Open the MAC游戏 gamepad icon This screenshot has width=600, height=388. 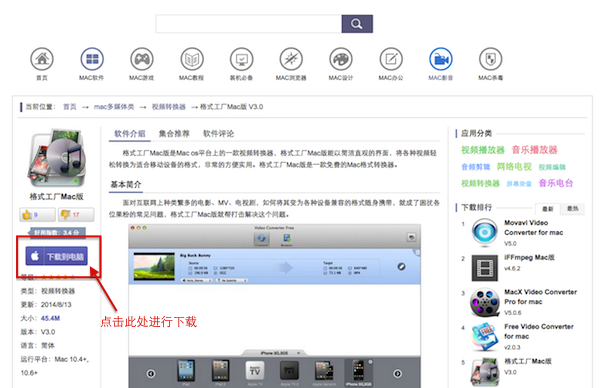pos(142,59)
